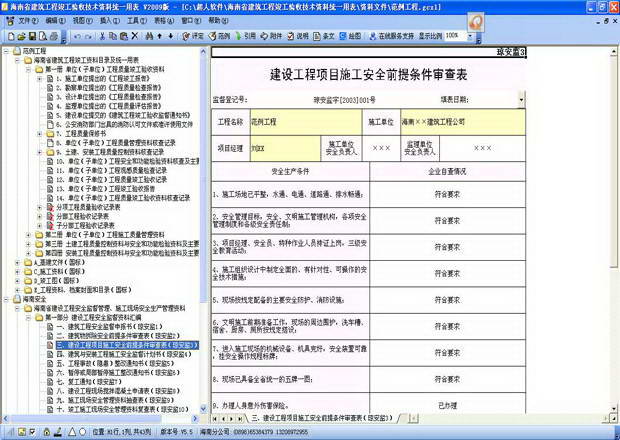Click the 附件 toolbar button

point(271,36)
